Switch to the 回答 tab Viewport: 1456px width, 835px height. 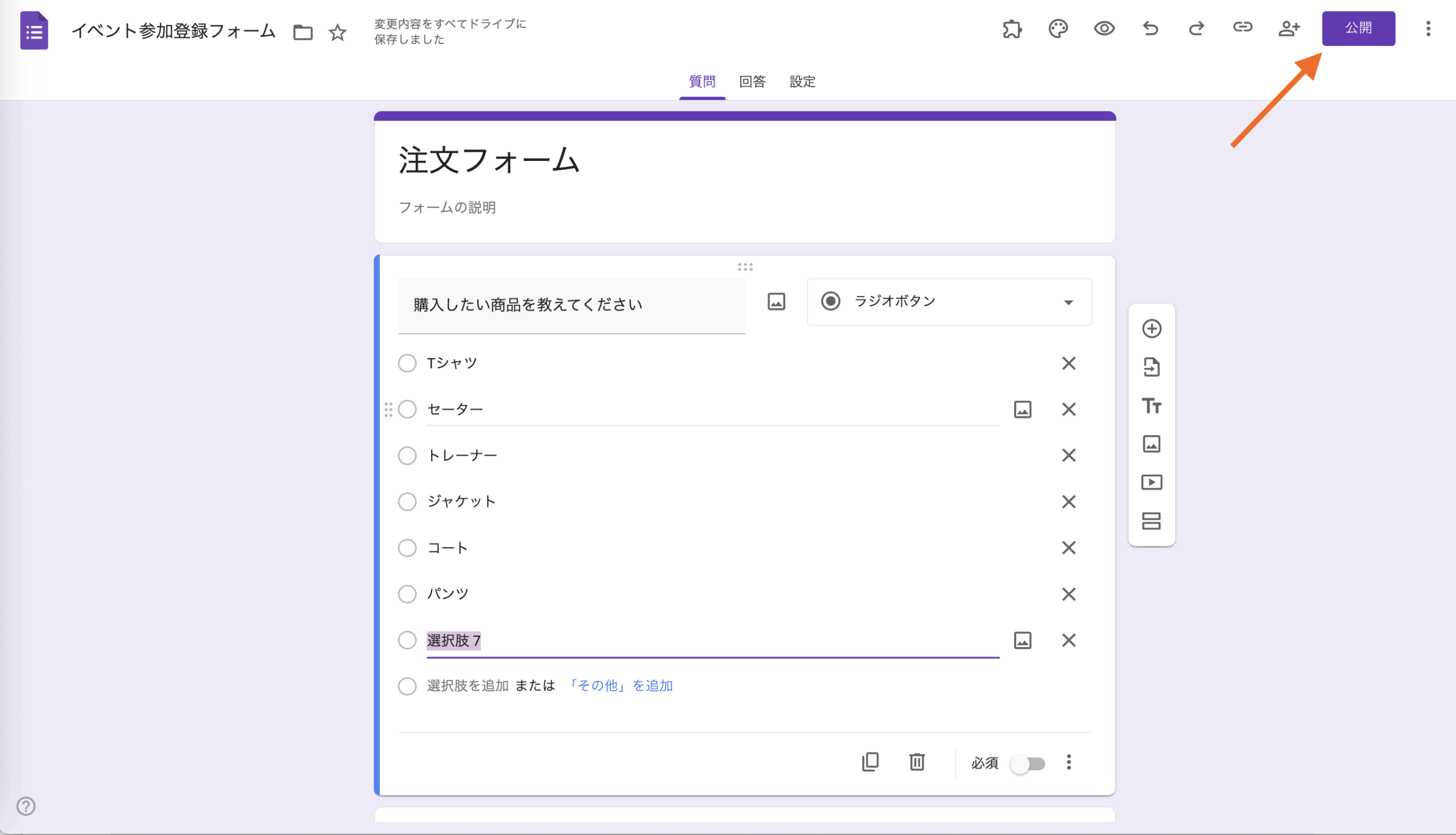[x=752, y=81]
